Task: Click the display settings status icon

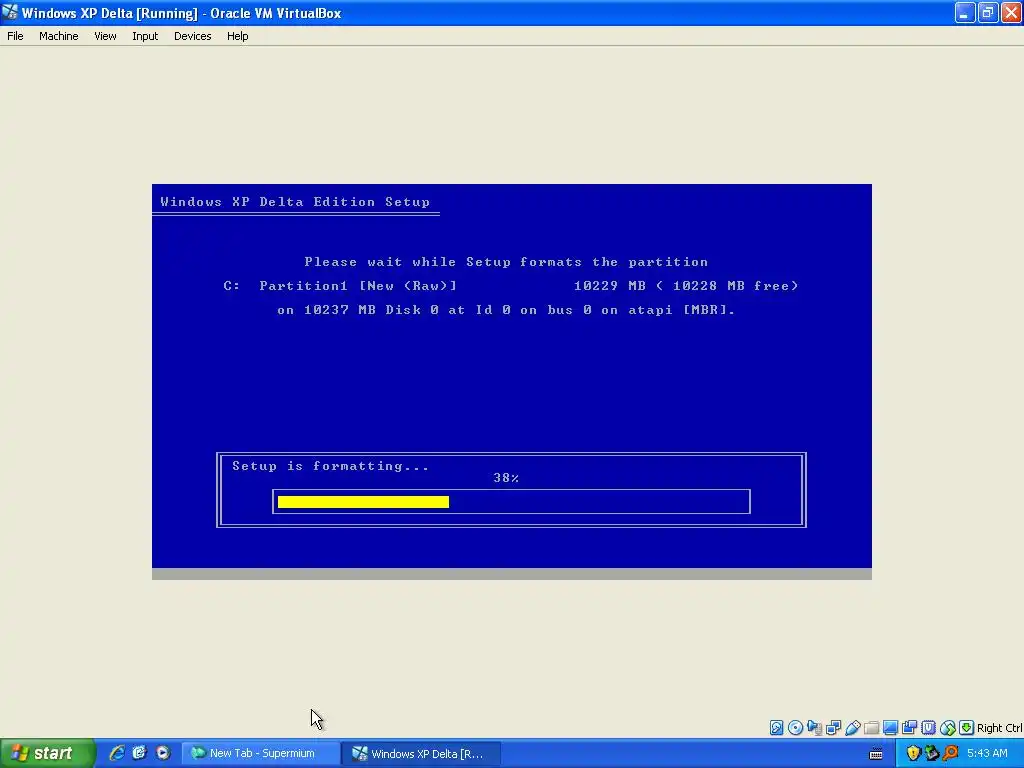Action: (x=890, y=728)
